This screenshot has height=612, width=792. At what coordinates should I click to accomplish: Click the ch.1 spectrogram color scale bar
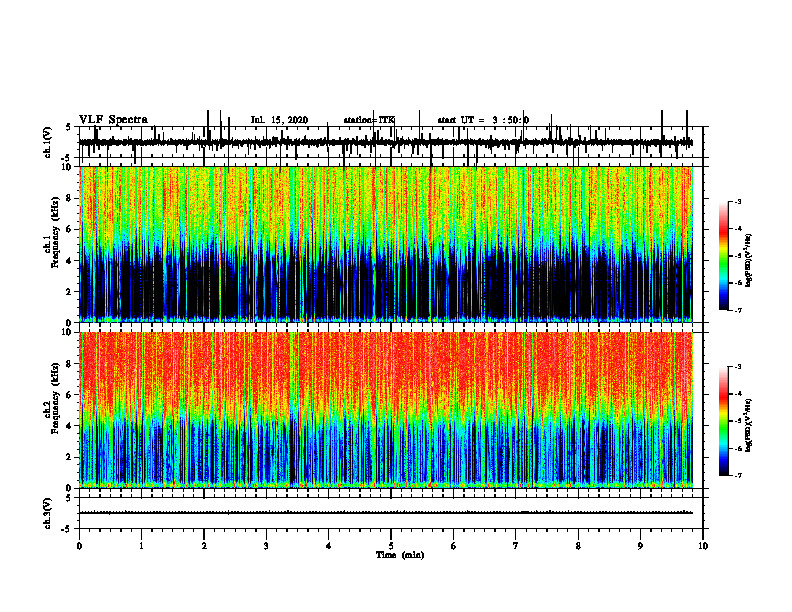tap(723, 256)
